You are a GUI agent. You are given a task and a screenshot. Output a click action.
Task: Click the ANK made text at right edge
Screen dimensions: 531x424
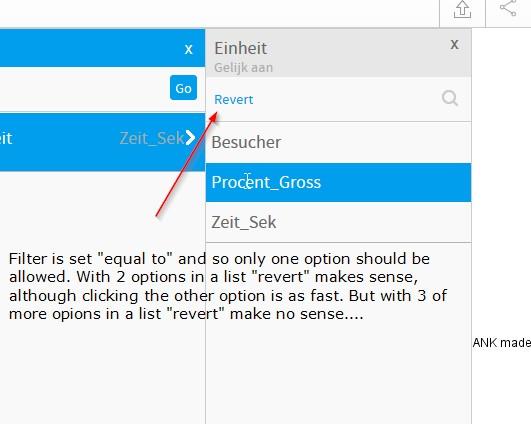[x=502, y=343]
